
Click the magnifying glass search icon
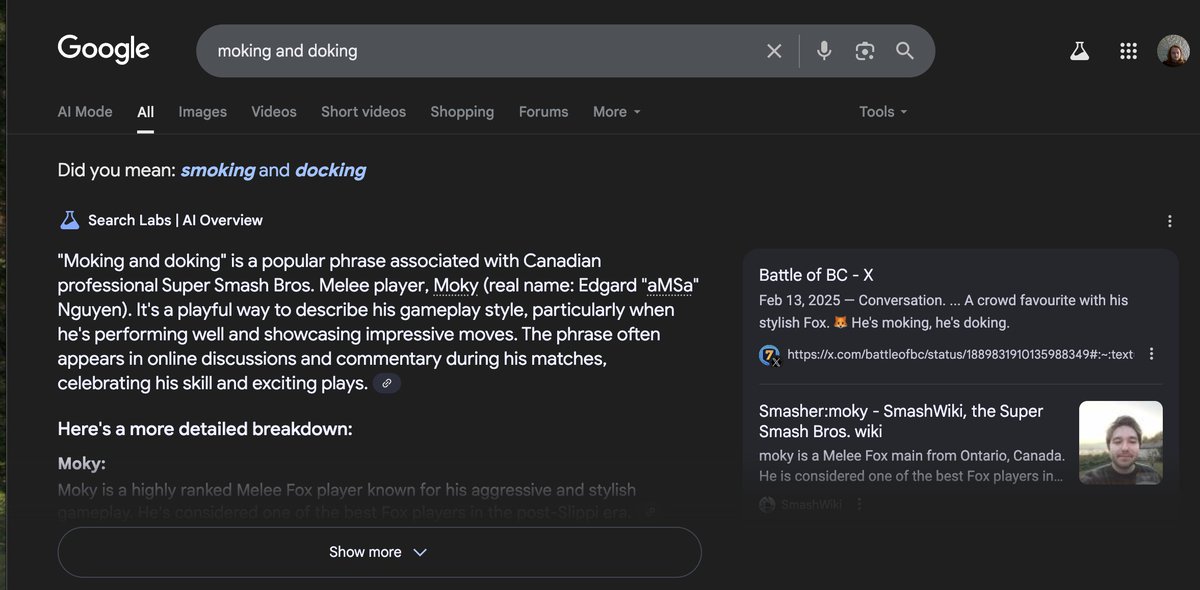click(905, 51)
